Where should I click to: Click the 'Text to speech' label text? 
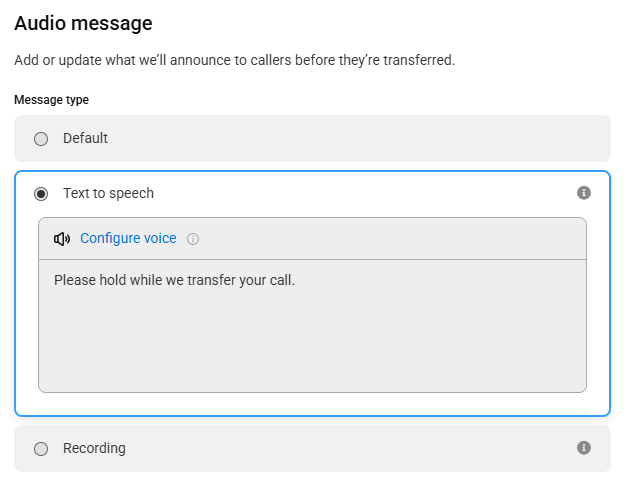pyautogui.click(x=108, y=193)
